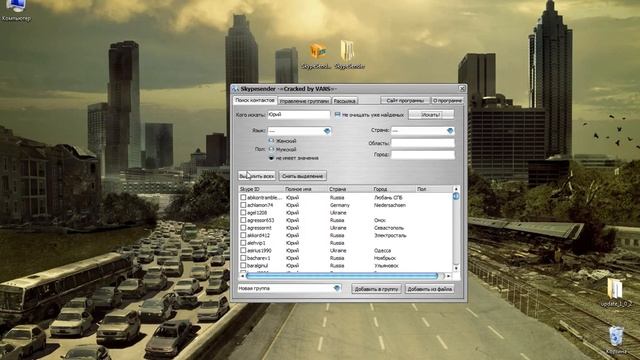Click the Добавить из файла button
Screen dimensions: 640x360
(429, 289)
